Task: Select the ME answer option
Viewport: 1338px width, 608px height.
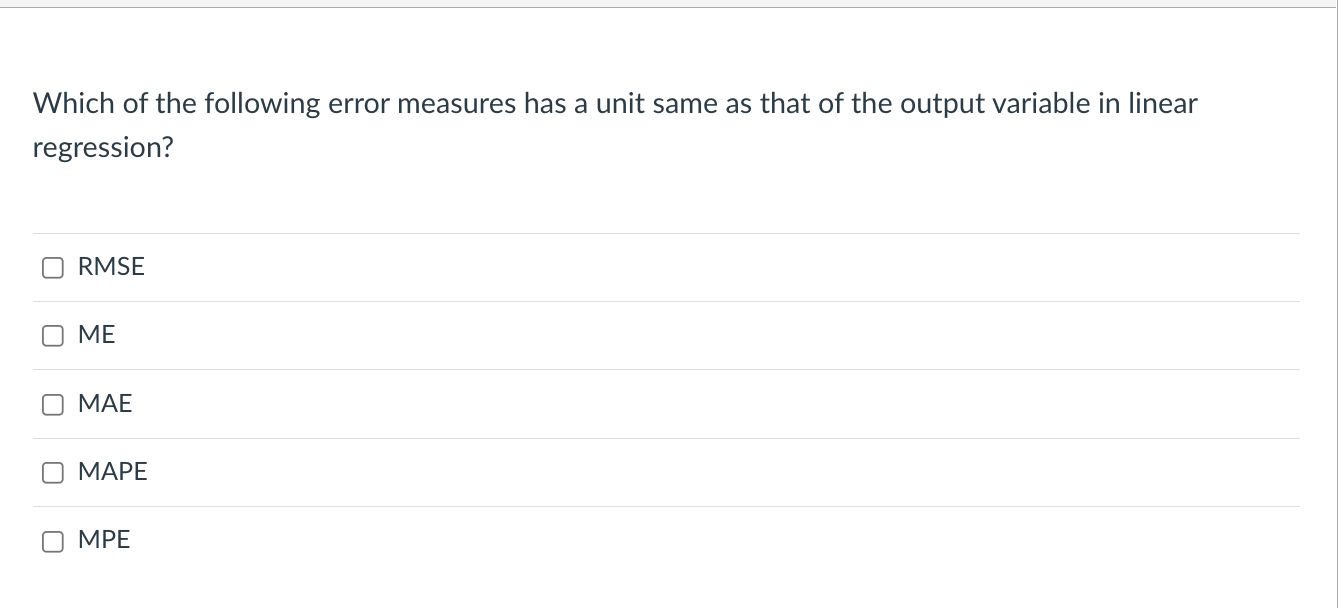Action: pyautogui.click(x=53, y=335)
